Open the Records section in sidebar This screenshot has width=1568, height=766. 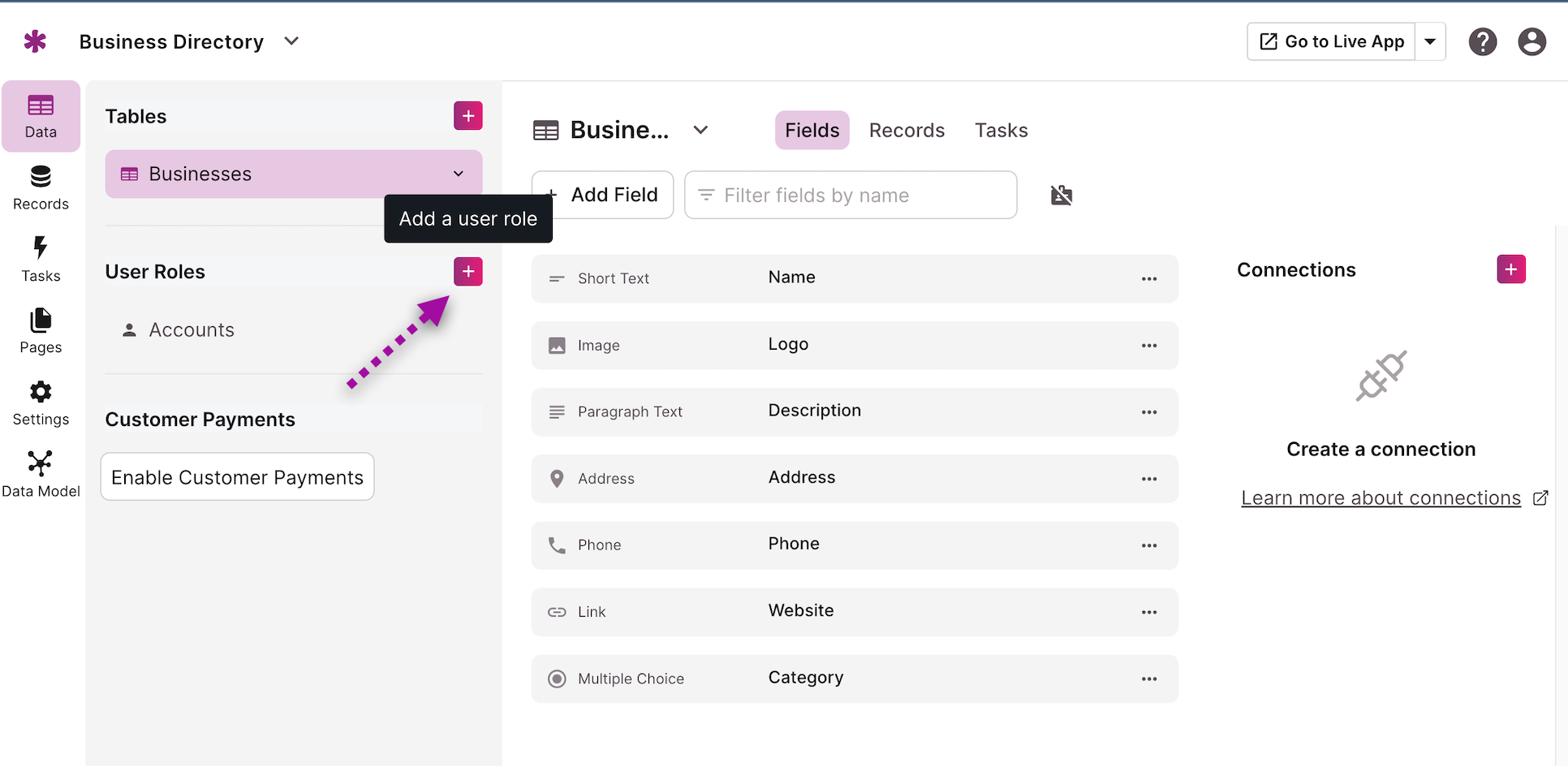(x=41, y=188)
